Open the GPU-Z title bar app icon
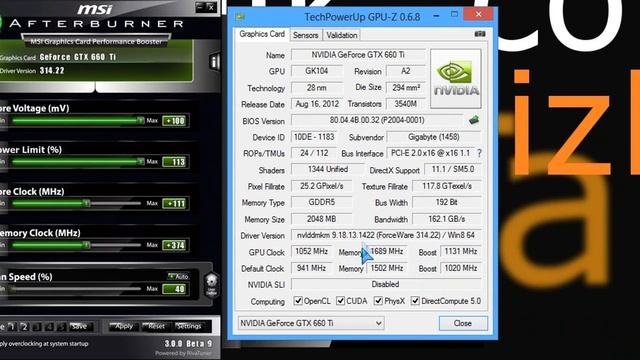The height and width of the screenshot is (360, 640). 240,17
